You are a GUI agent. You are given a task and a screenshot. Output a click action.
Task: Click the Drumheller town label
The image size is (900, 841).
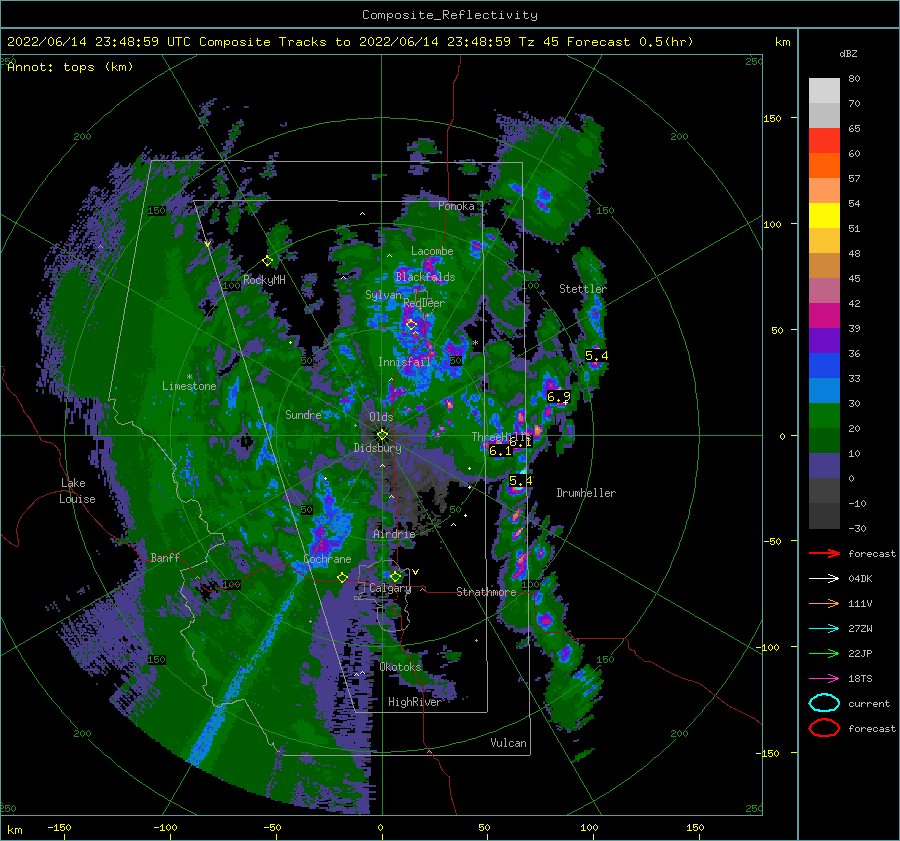586,493
